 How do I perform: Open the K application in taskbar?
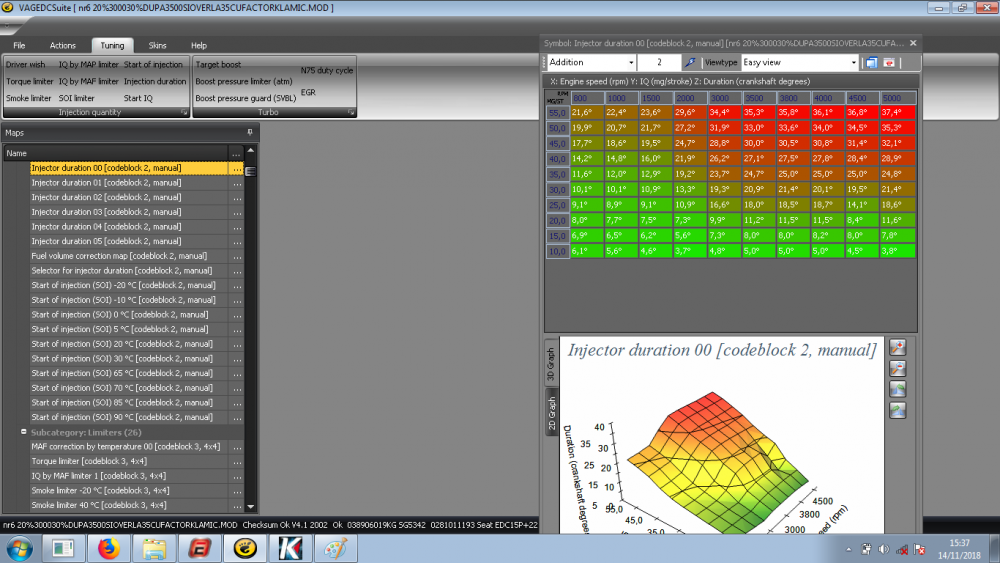coord(290,548)
